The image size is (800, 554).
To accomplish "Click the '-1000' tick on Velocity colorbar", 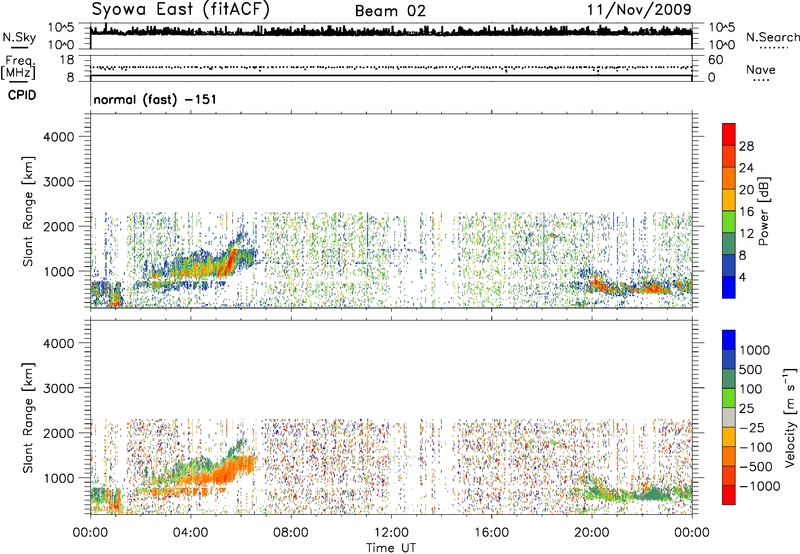I will point(759,486).
